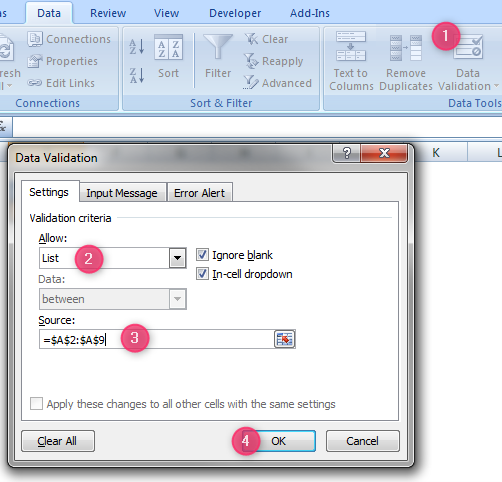Click the Data Validation ribbon icon
The height and width of the screenshot is (482, 502).
pos(468,47)
